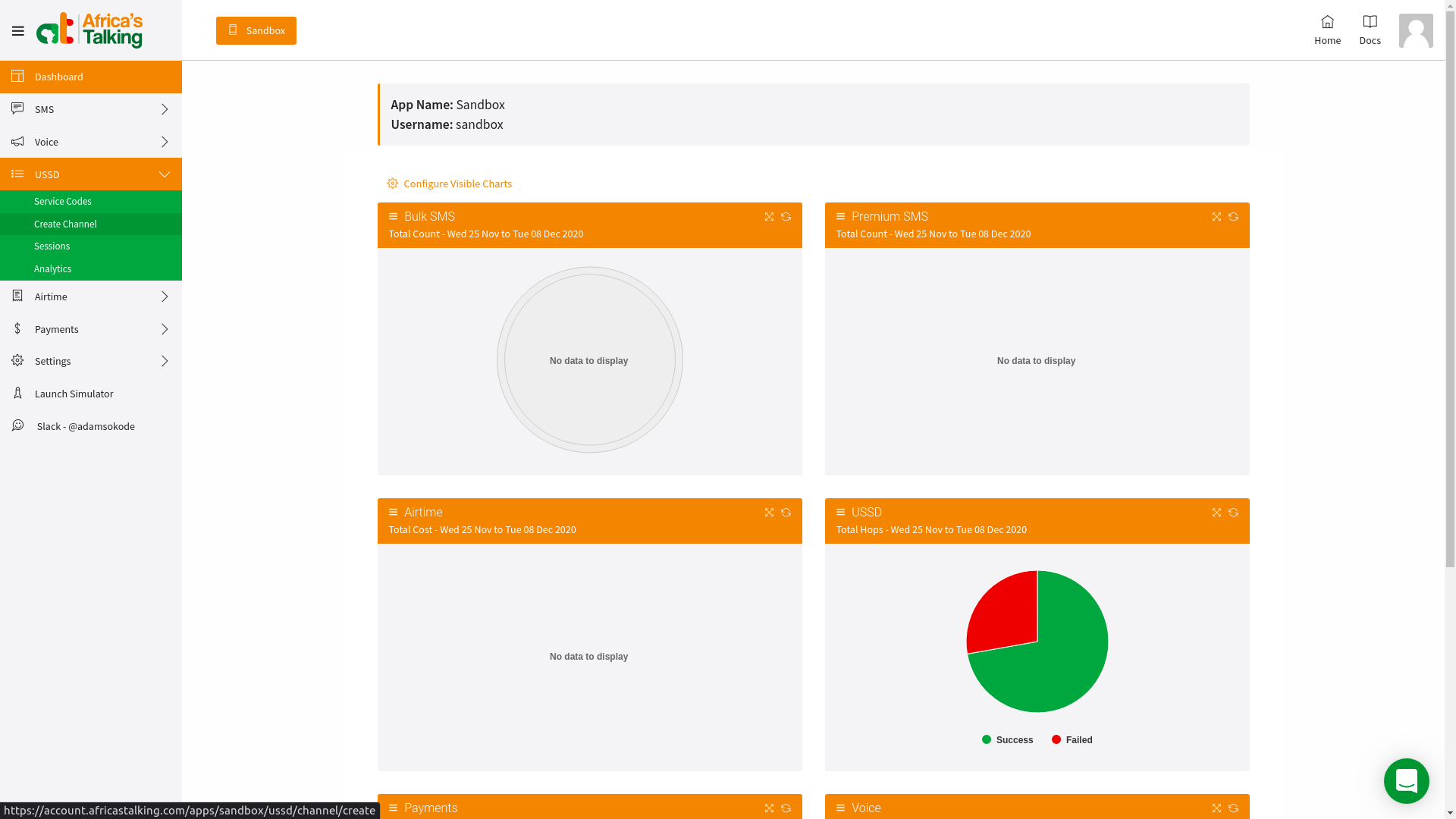This screenshot has height=819, width=1456.
Task: Click the Sandbox button
Action: 256,31
